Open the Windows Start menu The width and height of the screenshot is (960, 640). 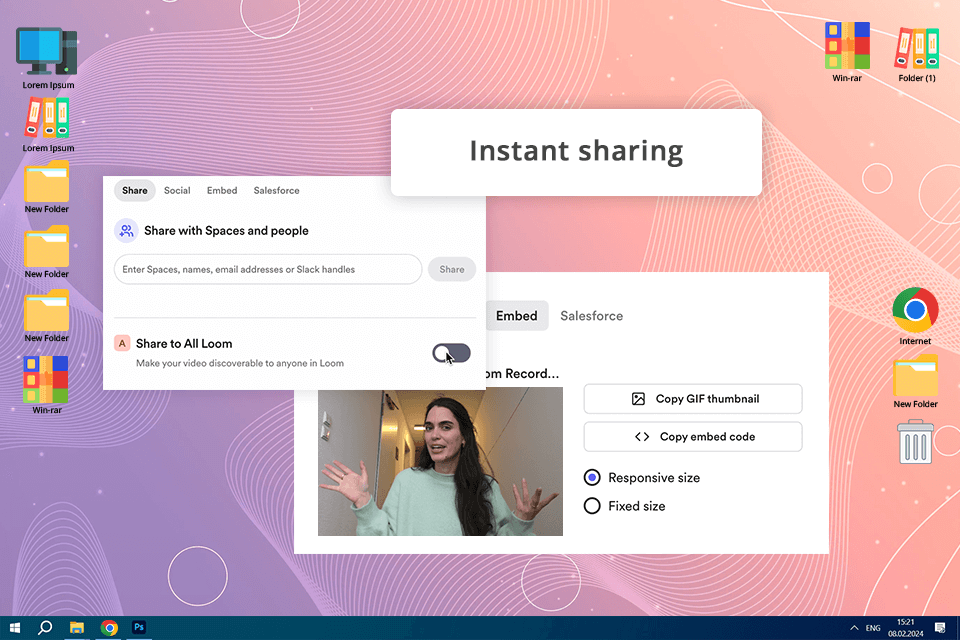15,628
